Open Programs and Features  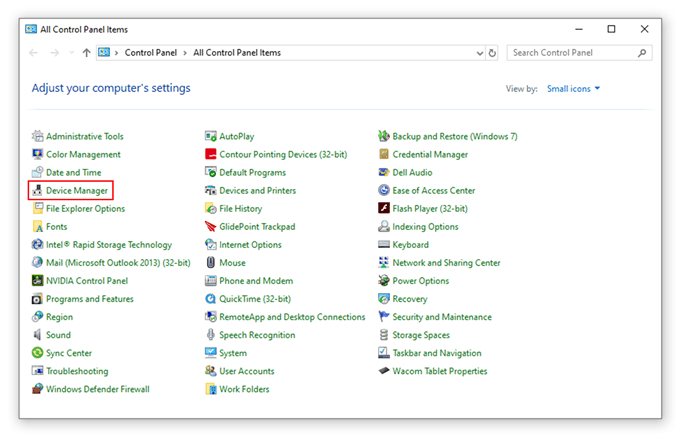coord(89,299)
